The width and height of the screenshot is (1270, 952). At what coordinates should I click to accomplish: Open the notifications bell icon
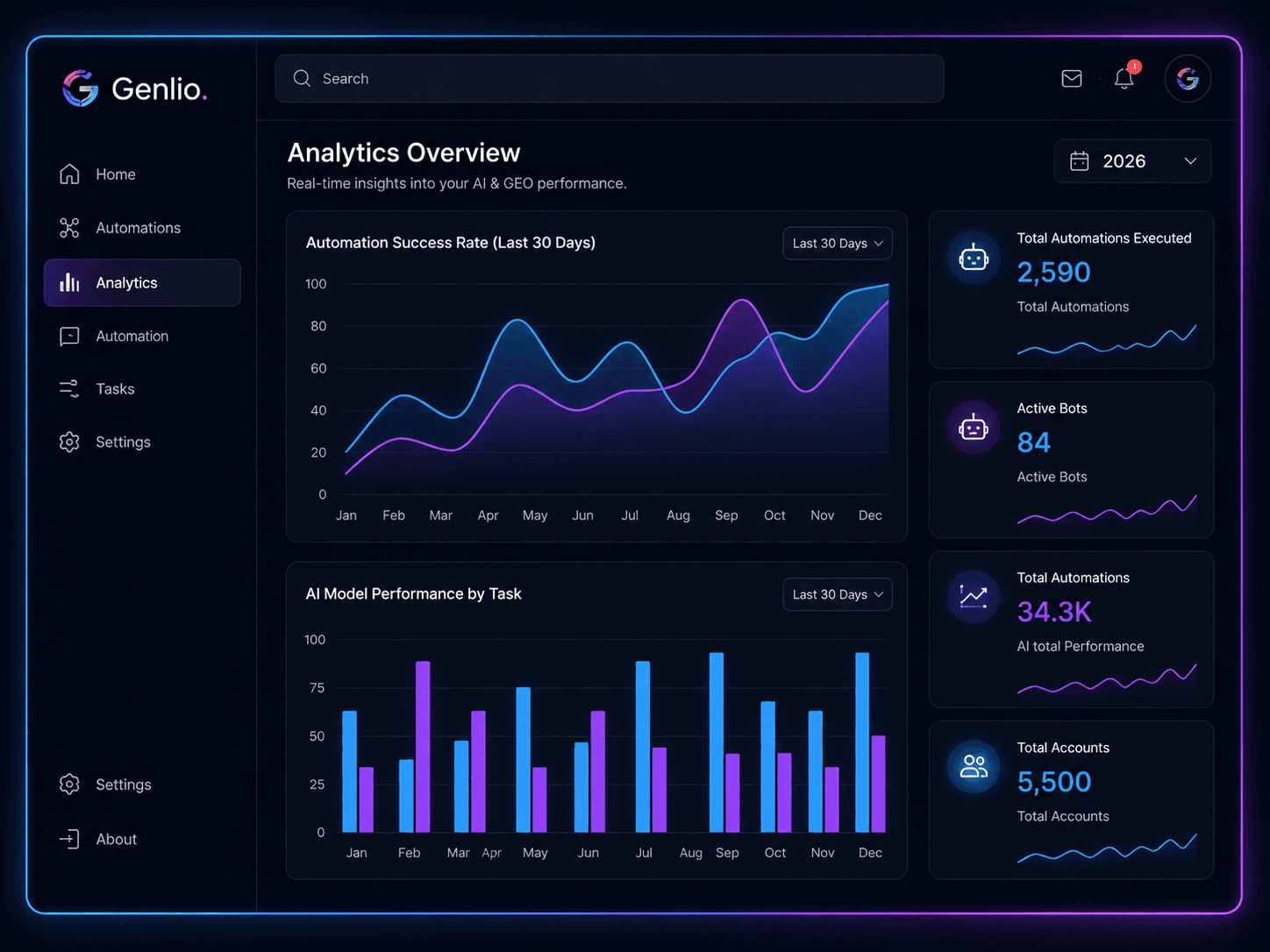1124,79
